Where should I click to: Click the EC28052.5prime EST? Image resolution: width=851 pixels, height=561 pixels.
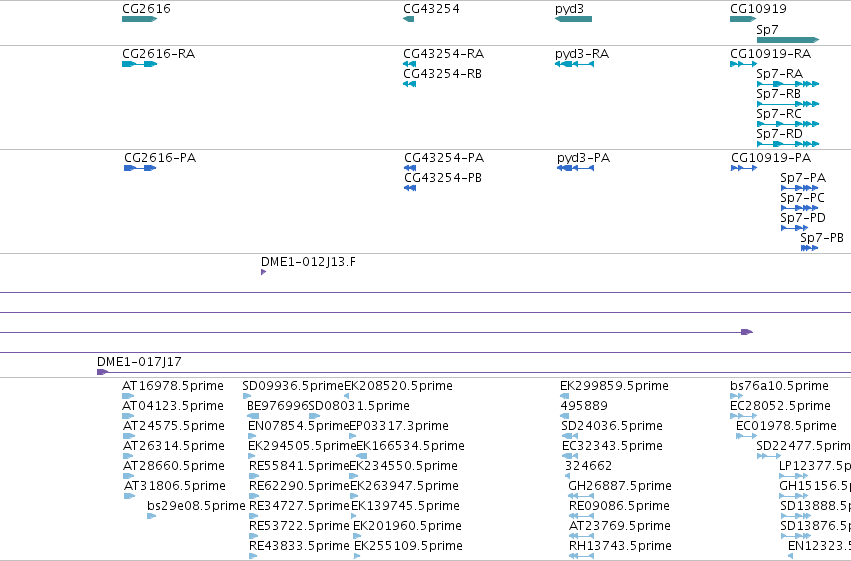(x=743, y=416)
